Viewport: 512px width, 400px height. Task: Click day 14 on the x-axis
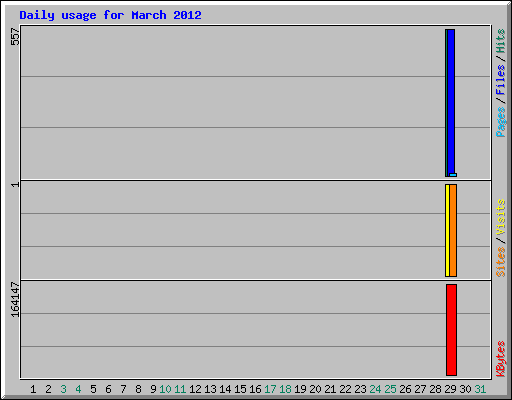(x=225, y=389)
